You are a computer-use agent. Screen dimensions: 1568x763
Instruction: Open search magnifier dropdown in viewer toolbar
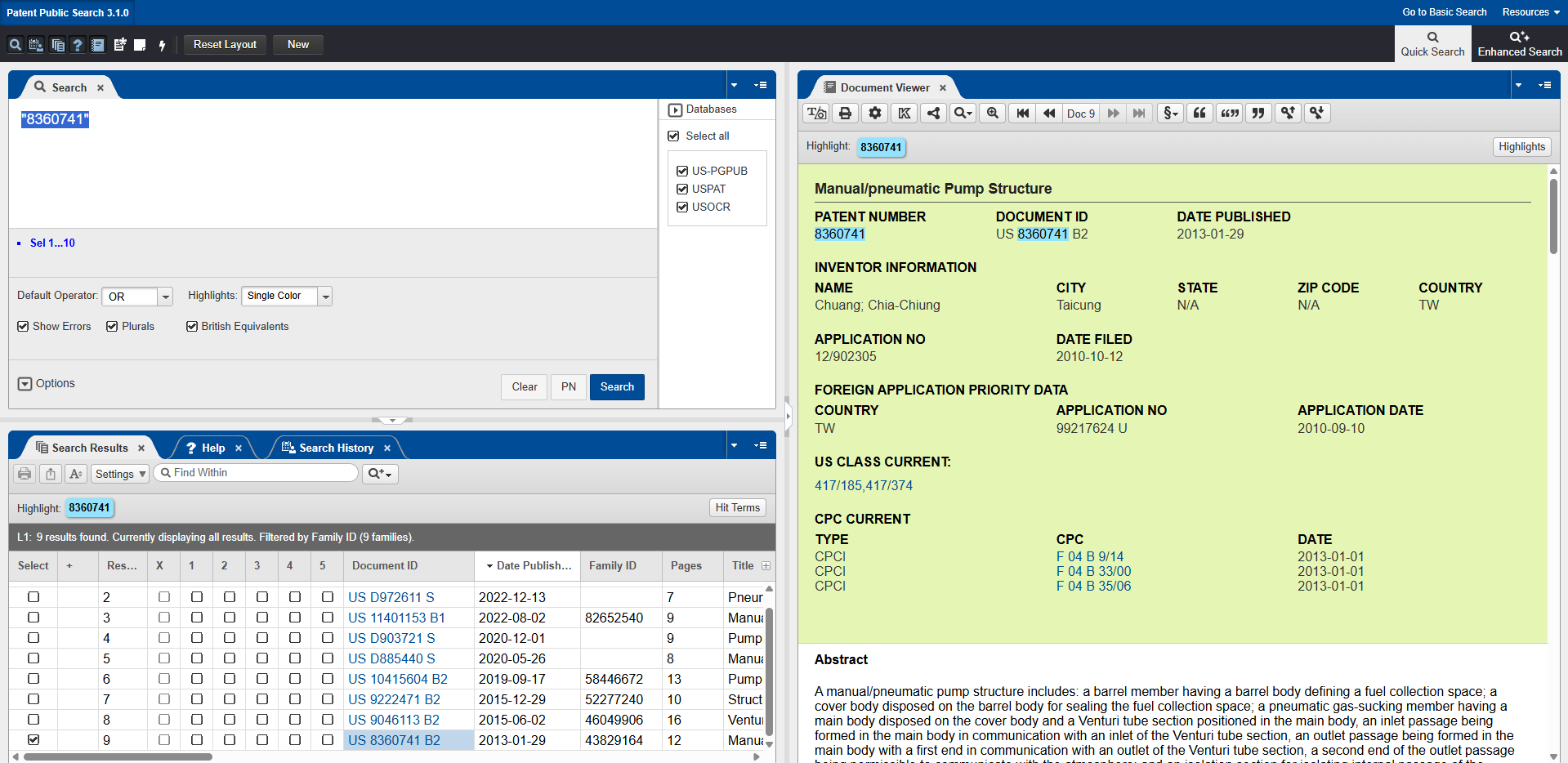[x=963, y=114]
